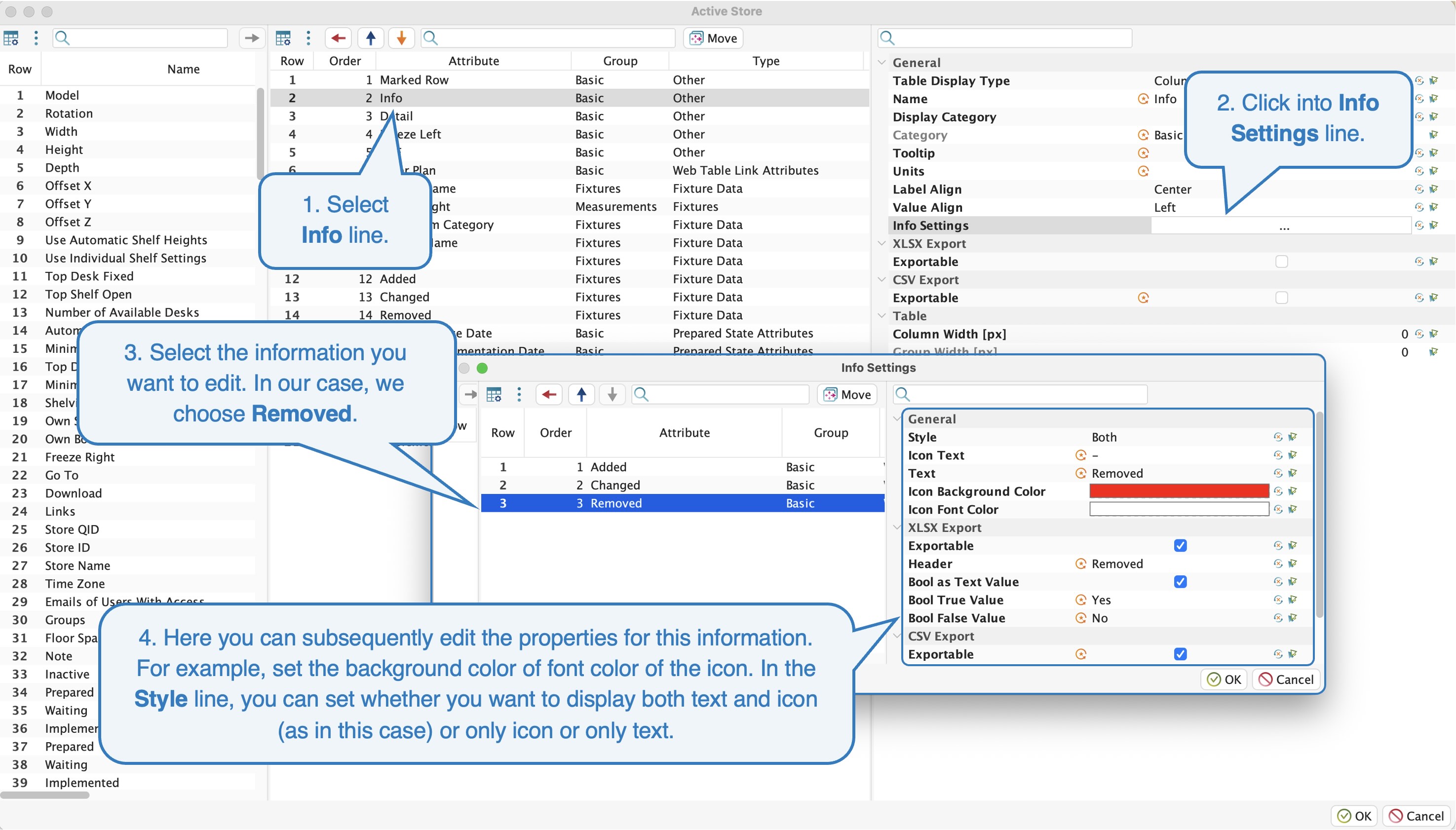Image resolution: width=1456 pixels, height=830 pixels.
Task: Click red left-arrow remove button in Info Settings dialog
Action: [x=549, y=394]
